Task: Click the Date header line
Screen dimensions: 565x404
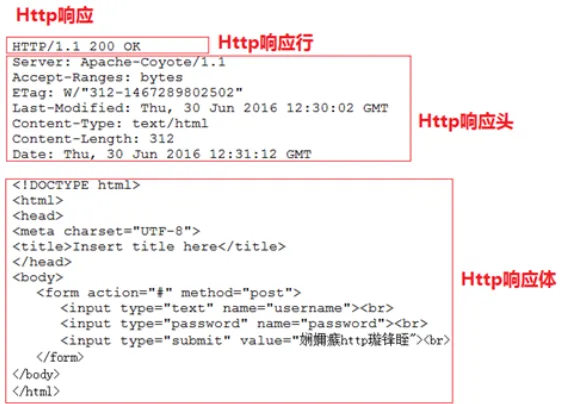Action: (x=162, y=154)
